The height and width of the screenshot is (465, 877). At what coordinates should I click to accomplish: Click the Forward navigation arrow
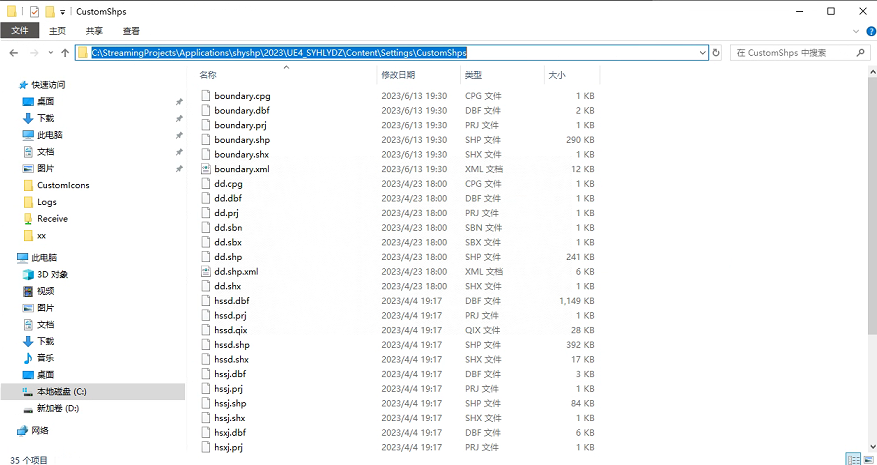point(34,53)
